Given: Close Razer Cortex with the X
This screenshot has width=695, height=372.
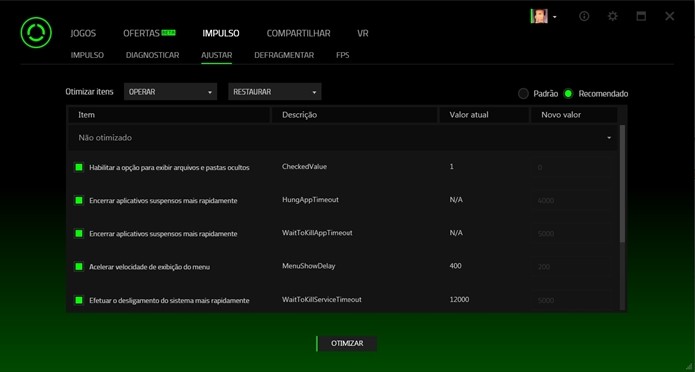Looking at the screenshot, I should (x=669, y=16).
